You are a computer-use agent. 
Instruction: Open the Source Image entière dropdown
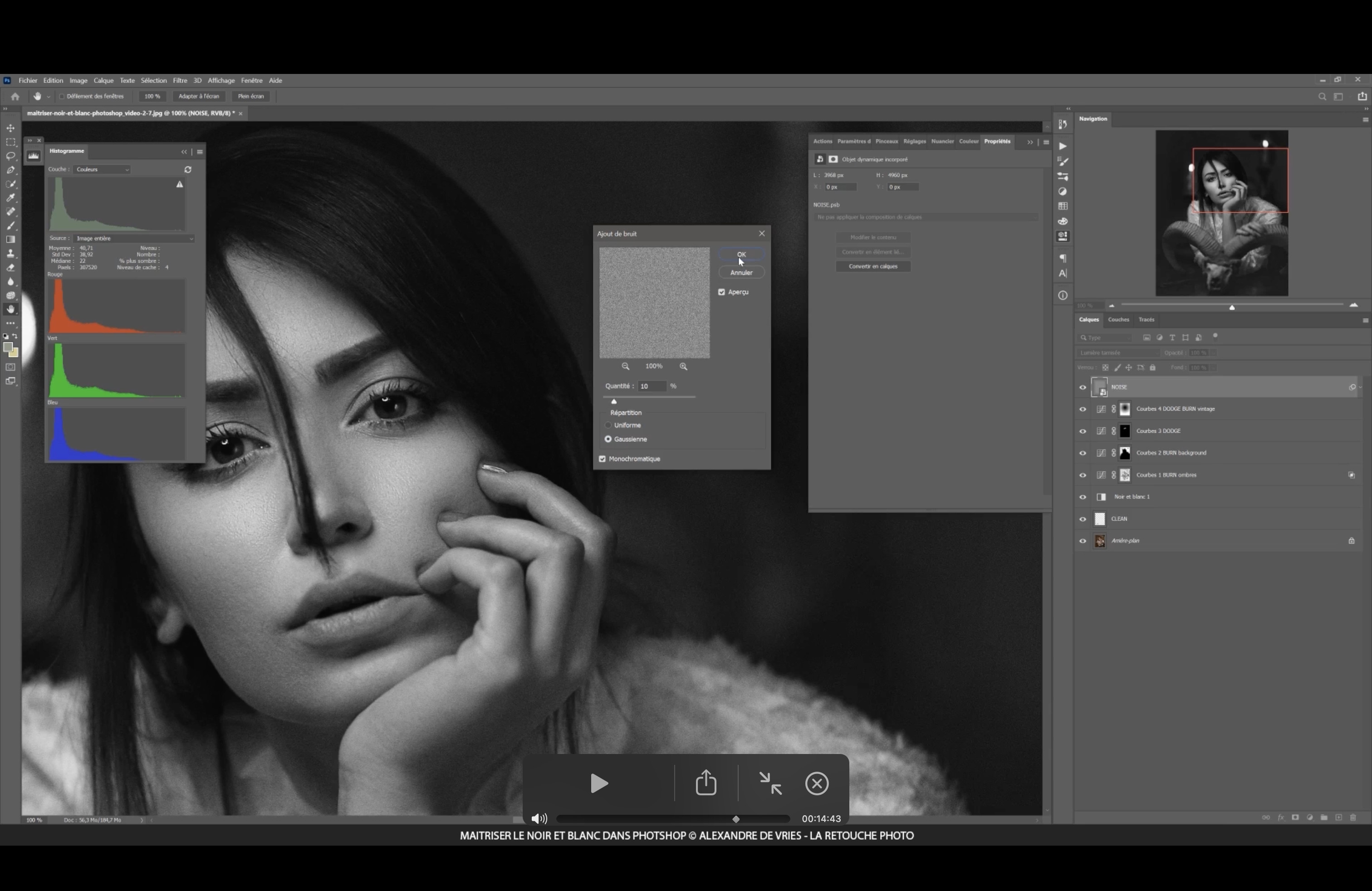134,238
